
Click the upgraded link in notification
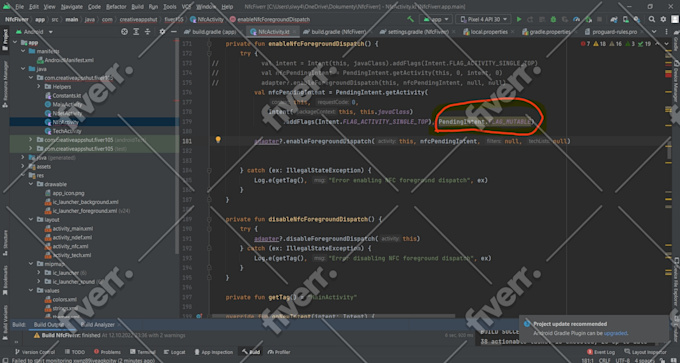pyautogui.click(x=615, y=333)
